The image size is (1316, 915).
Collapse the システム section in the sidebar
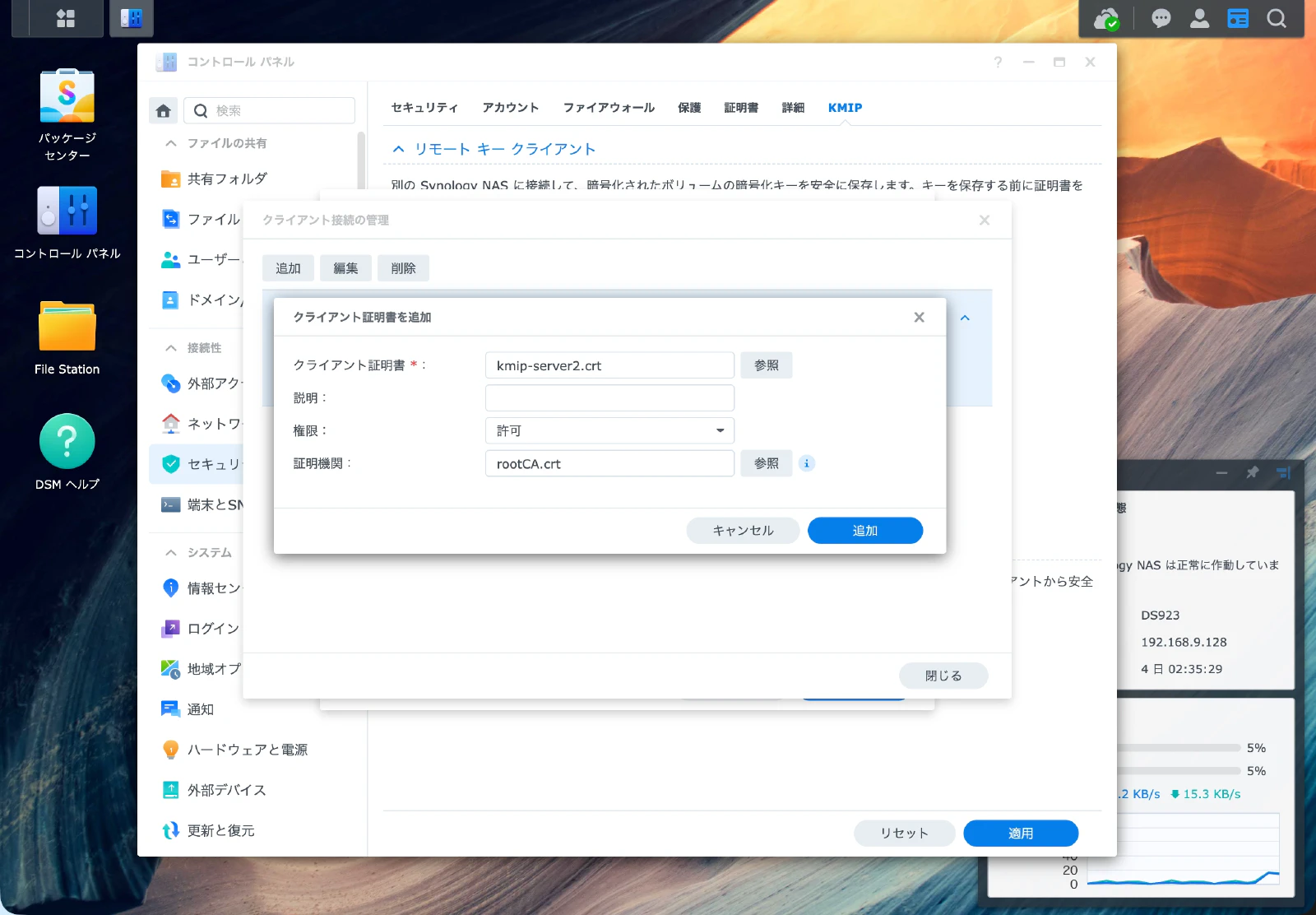[171, 552]
